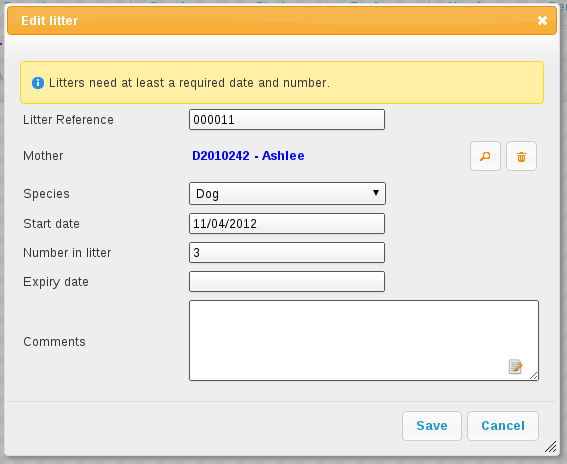Click the 'Litter Reference' label
The height and width of the screenshot is (464, 567).
68,120
